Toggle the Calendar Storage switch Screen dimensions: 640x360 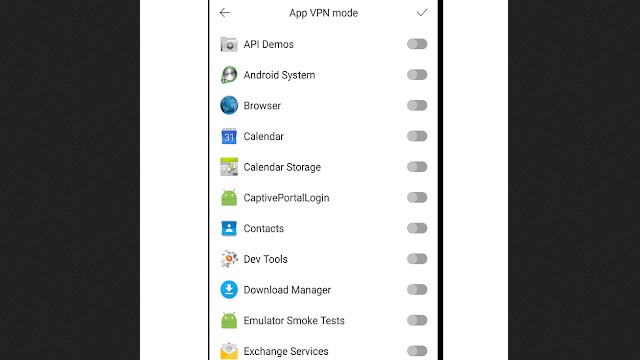point(417,167)
